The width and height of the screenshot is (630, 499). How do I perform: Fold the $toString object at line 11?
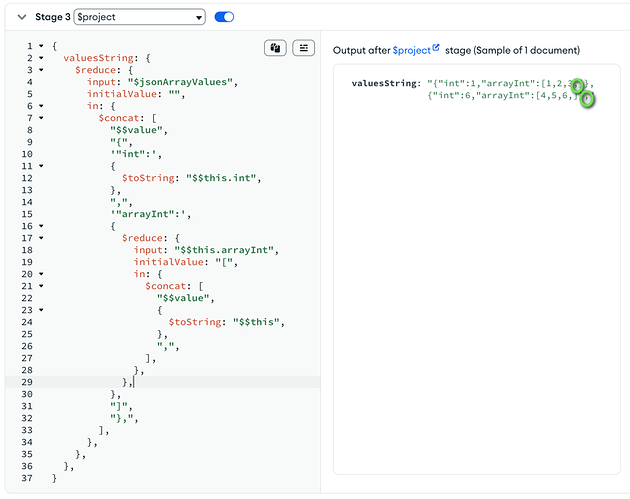40,166
